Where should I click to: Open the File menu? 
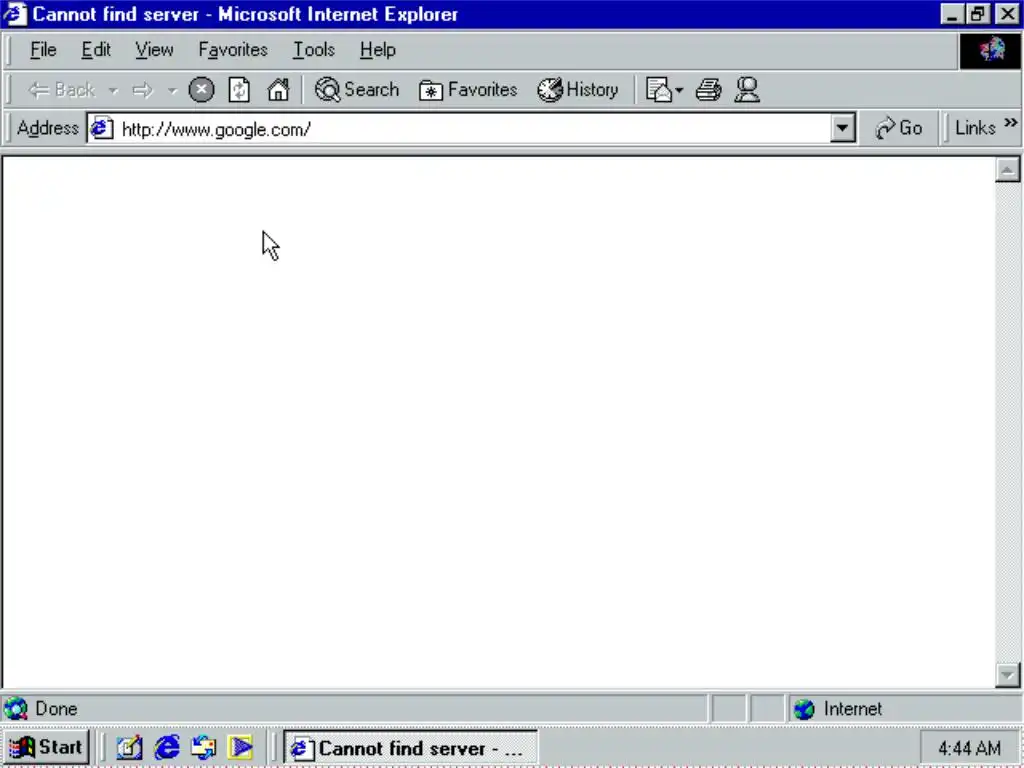point(43,50)
